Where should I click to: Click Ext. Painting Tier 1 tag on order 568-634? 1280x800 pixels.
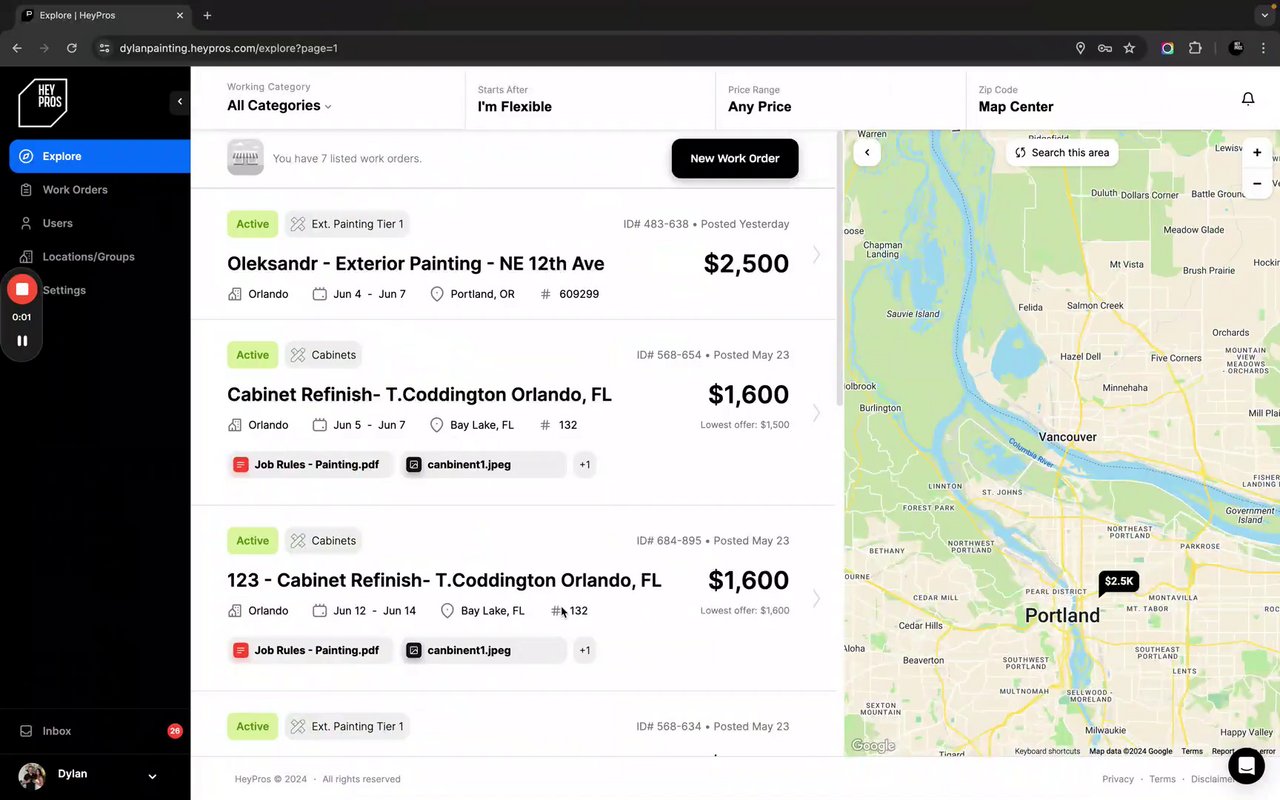click(347, 727)
